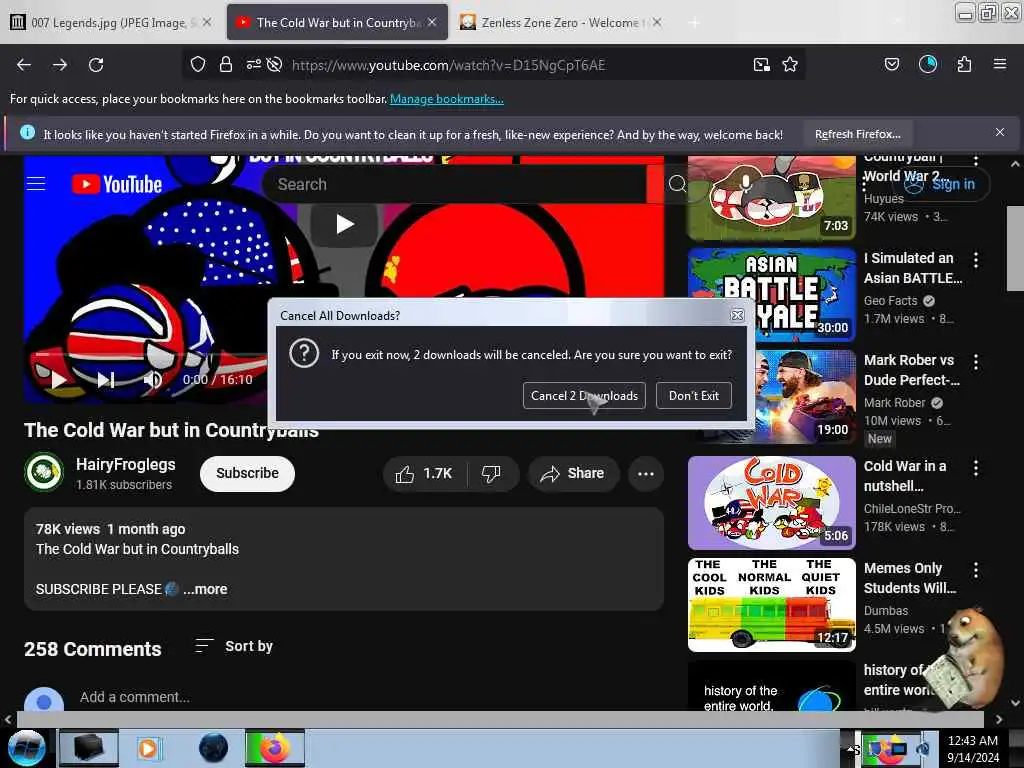
Task: Open options menu for Mark Rober video
Action: (976, 362)
